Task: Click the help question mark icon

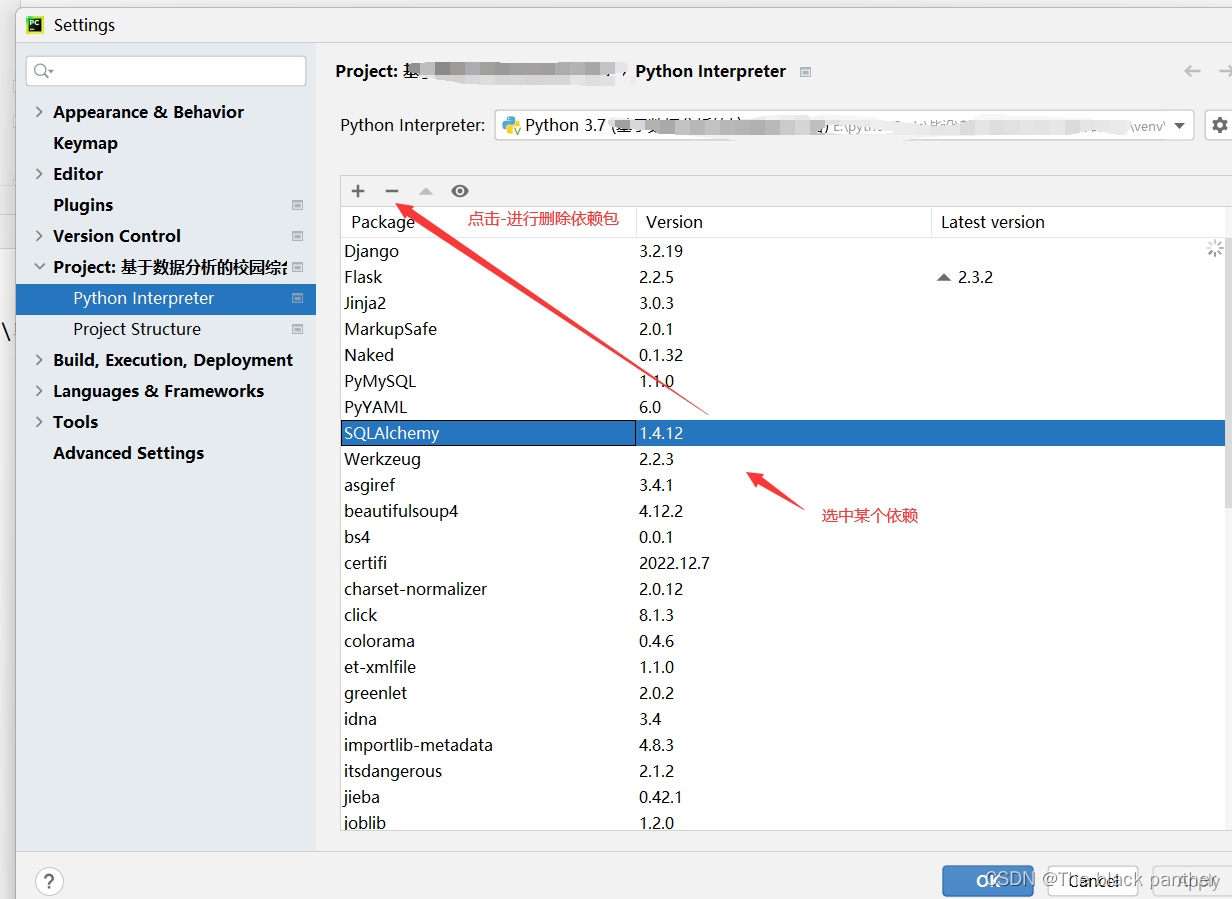Action: click(x=49, y=881)
